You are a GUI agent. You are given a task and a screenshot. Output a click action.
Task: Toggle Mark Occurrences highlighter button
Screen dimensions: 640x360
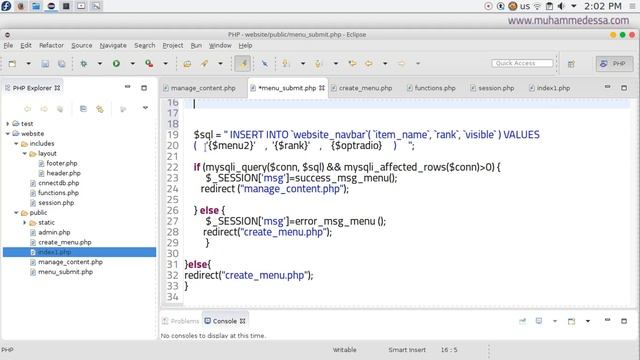243,64
